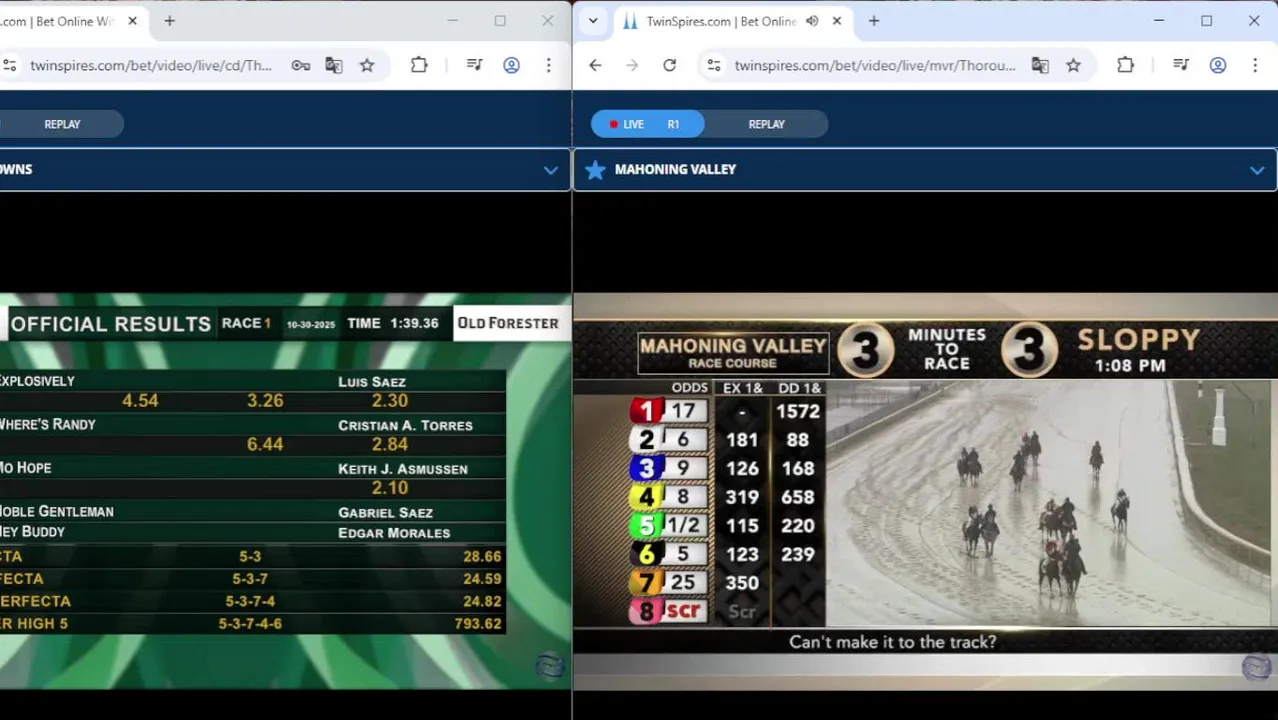Viewport: 1278px width, 720px height.
Task: Favorite Mahoning Valley with the star
Action: point(595,170)
